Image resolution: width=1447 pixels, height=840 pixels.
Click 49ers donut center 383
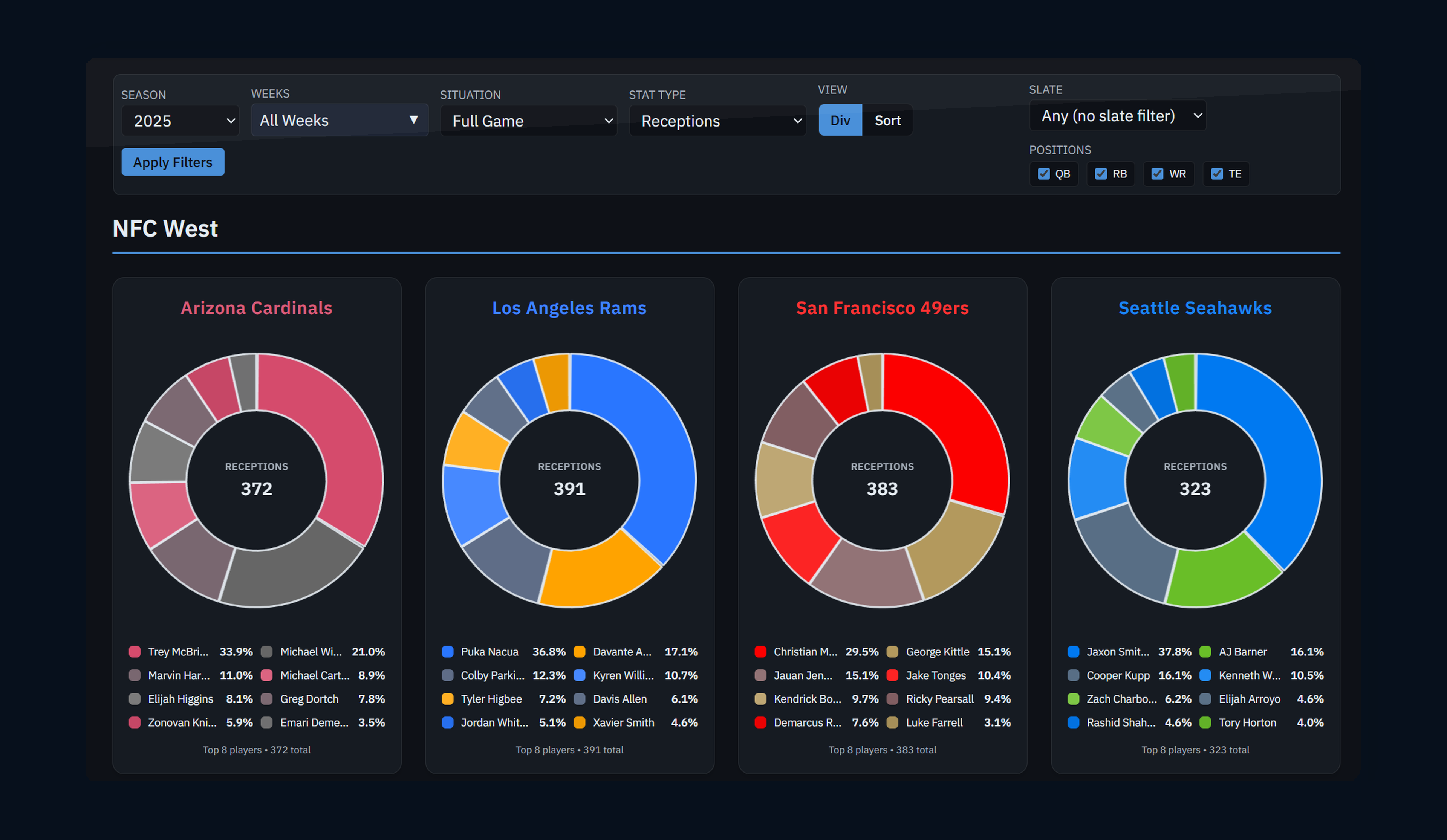883,489
